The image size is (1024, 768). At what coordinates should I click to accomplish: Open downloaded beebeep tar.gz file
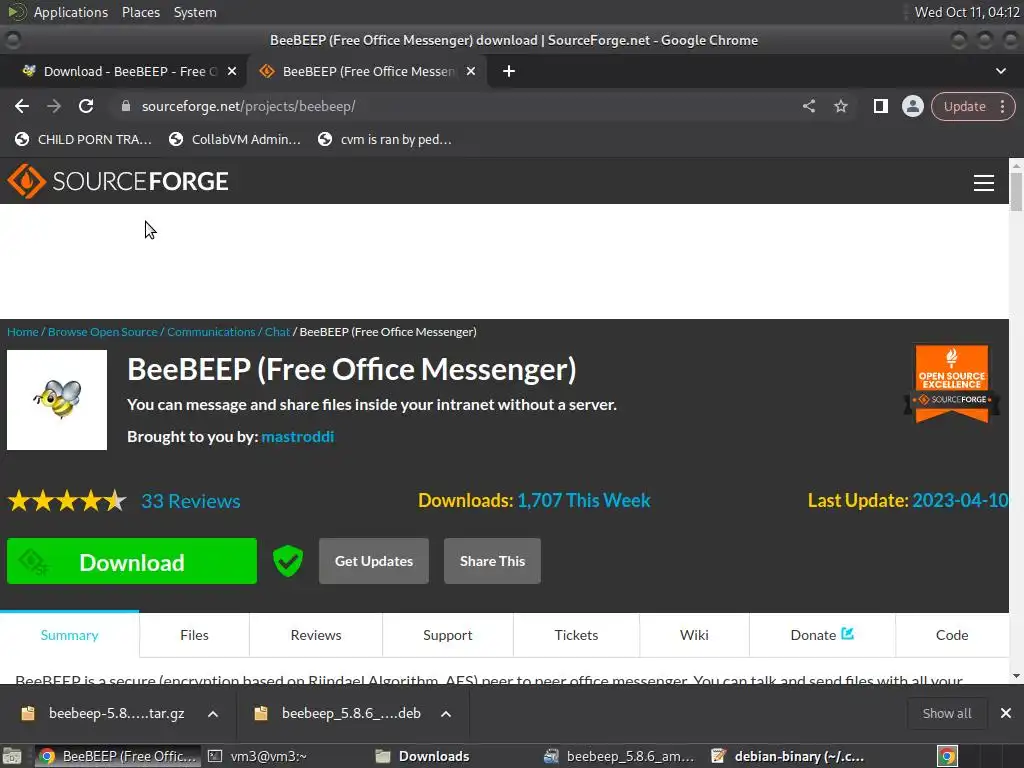[103, 713]
